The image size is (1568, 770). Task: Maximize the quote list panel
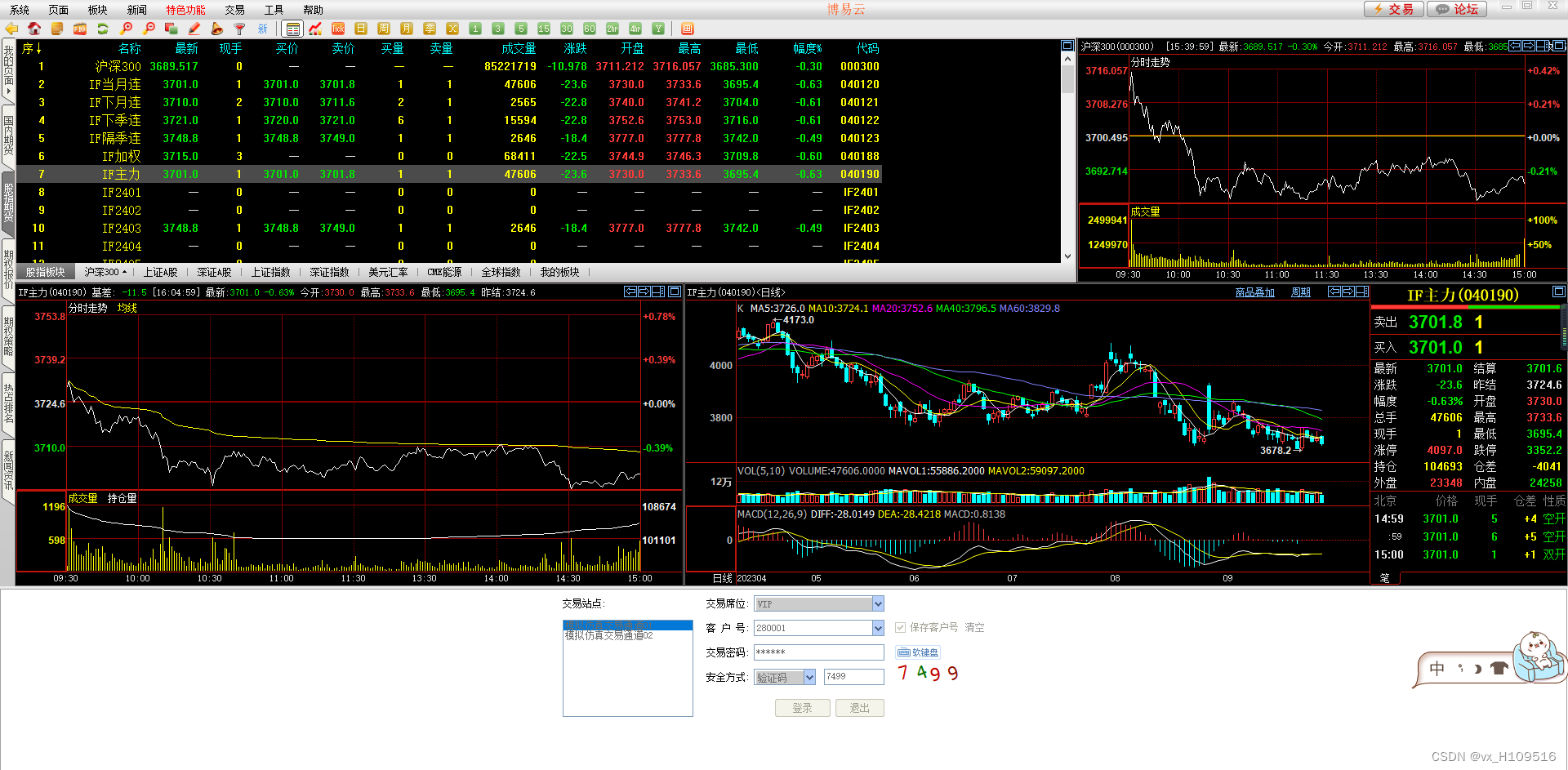tap(1067, 46)
